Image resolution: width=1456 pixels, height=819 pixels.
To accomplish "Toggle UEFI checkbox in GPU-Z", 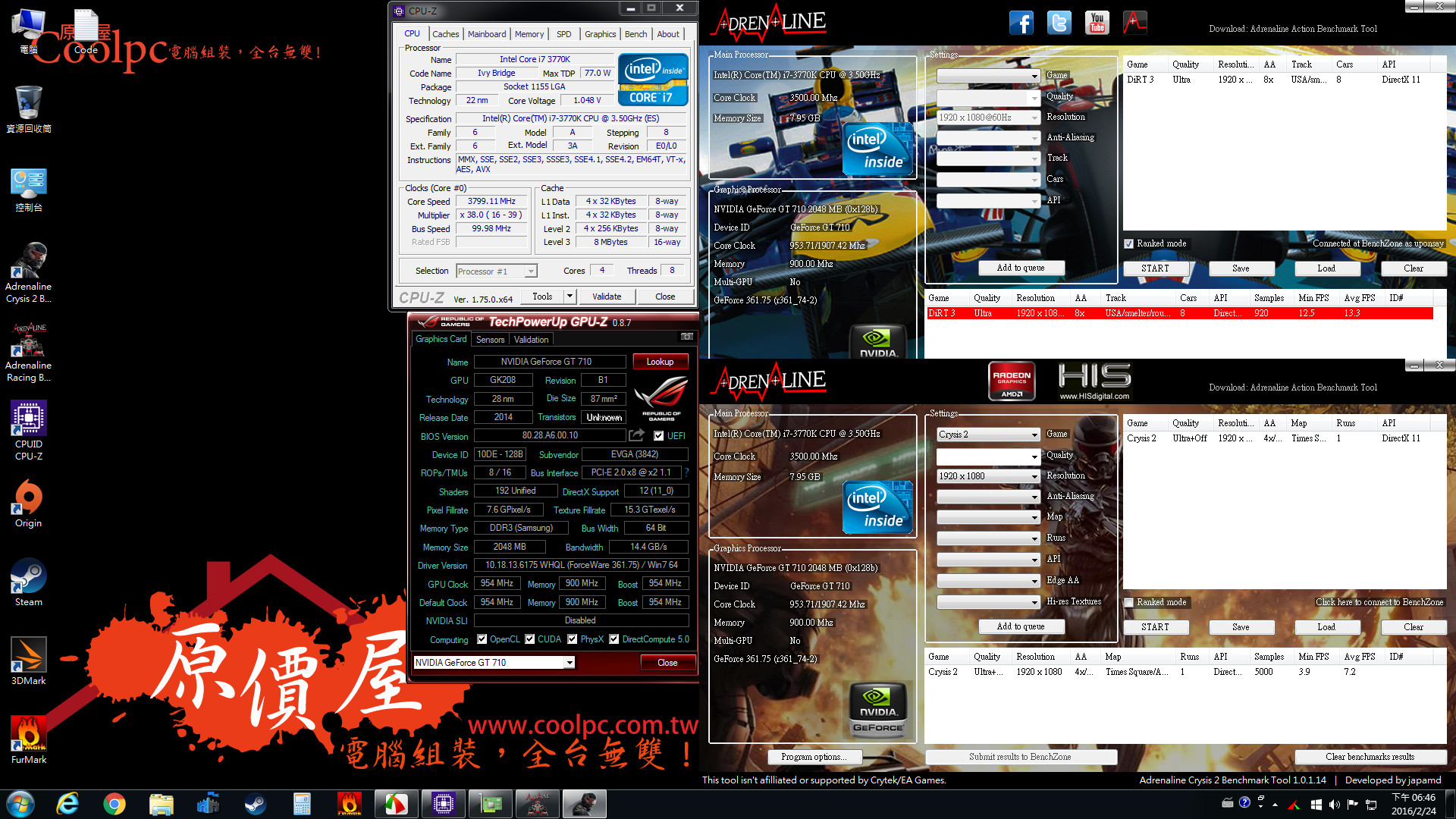I will [658, 436].
